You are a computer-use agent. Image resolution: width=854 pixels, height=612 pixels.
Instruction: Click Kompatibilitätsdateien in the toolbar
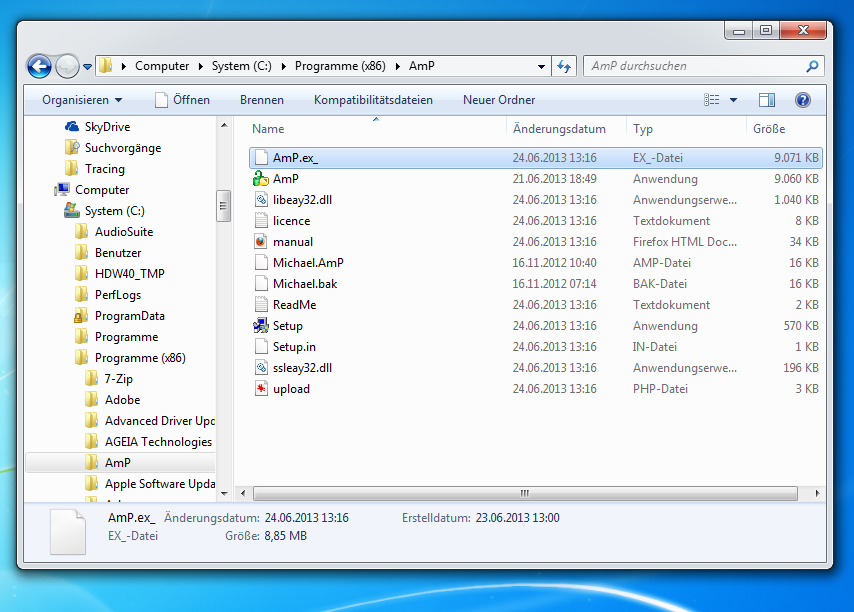(373, 100)
